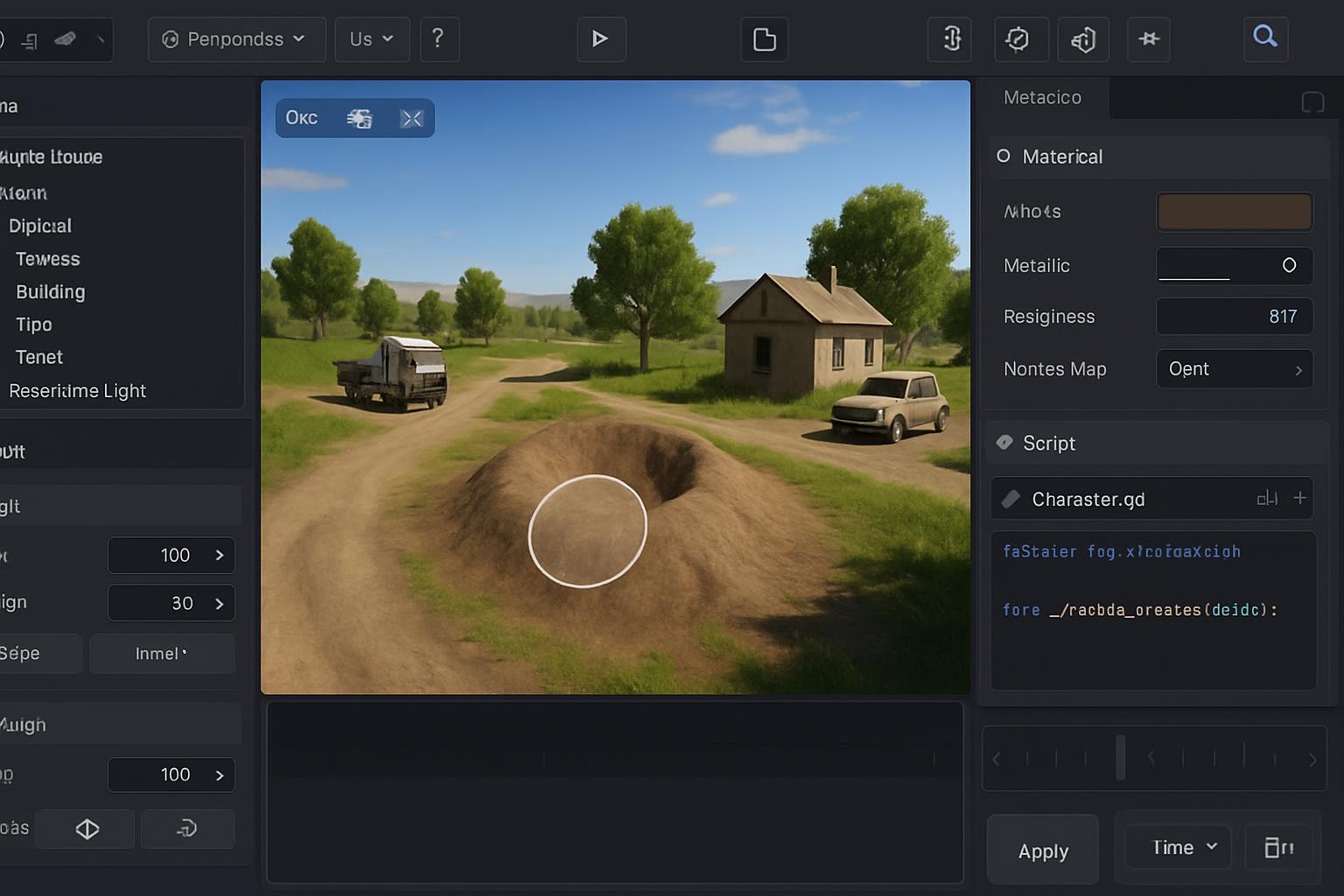Click the layout icon next to Time dropdown
The height and width of the screenshot is (896, 1344).
pos(1278,847)
